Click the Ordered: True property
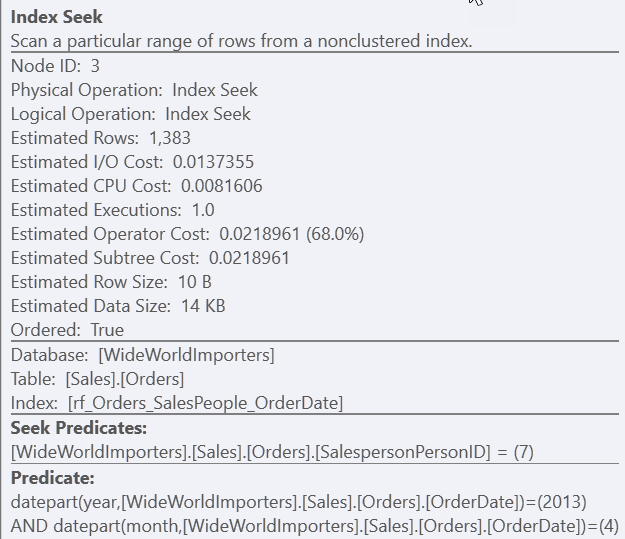625x539 pixels. pyautogui.click(x=67, y=330)
